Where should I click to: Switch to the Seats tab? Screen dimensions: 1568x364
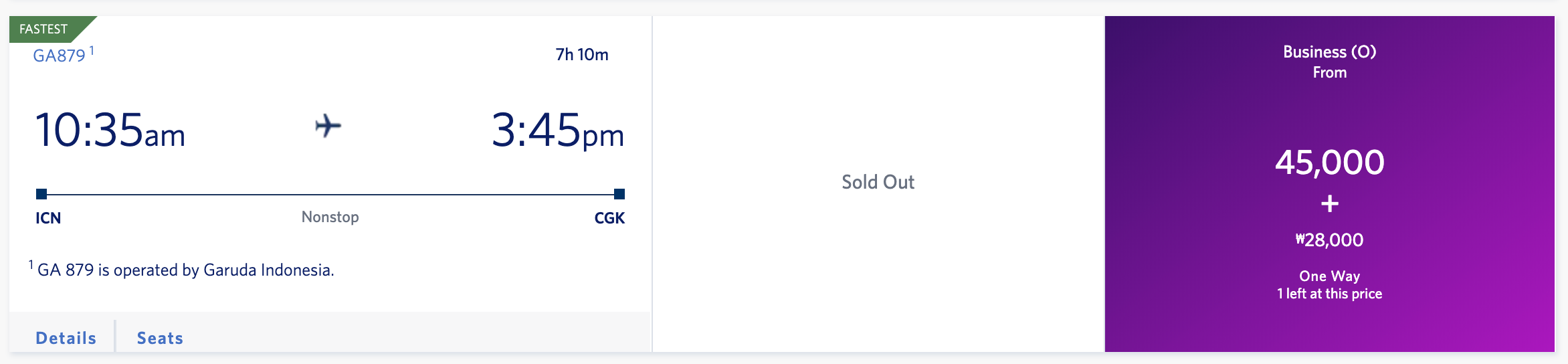160,338
